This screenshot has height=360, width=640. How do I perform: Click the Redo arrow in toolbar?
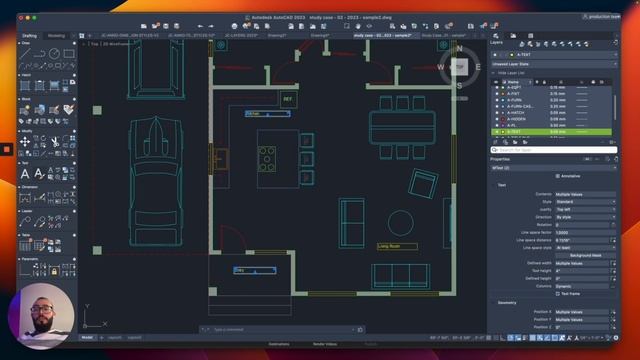[211, 26]
